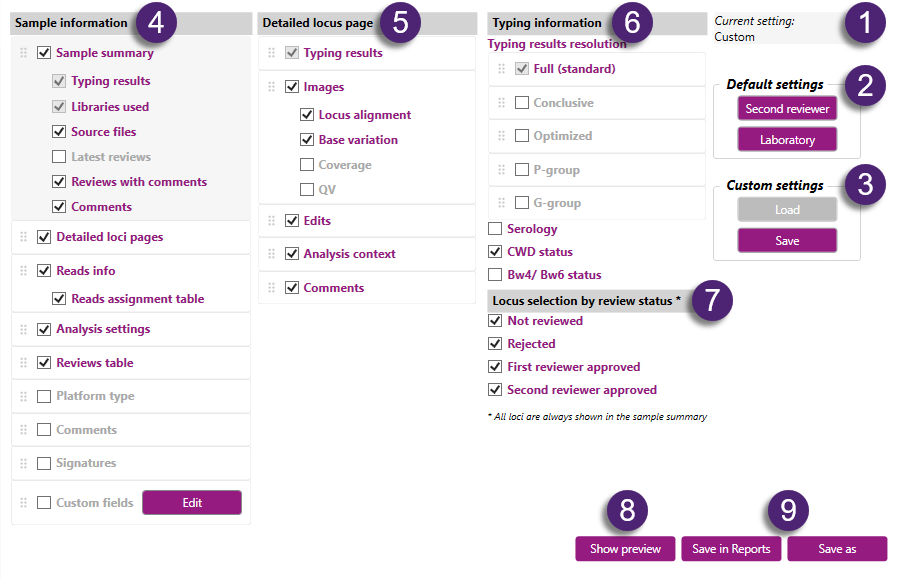
Task: Click Save in Reports
Action: pos(731,549)
